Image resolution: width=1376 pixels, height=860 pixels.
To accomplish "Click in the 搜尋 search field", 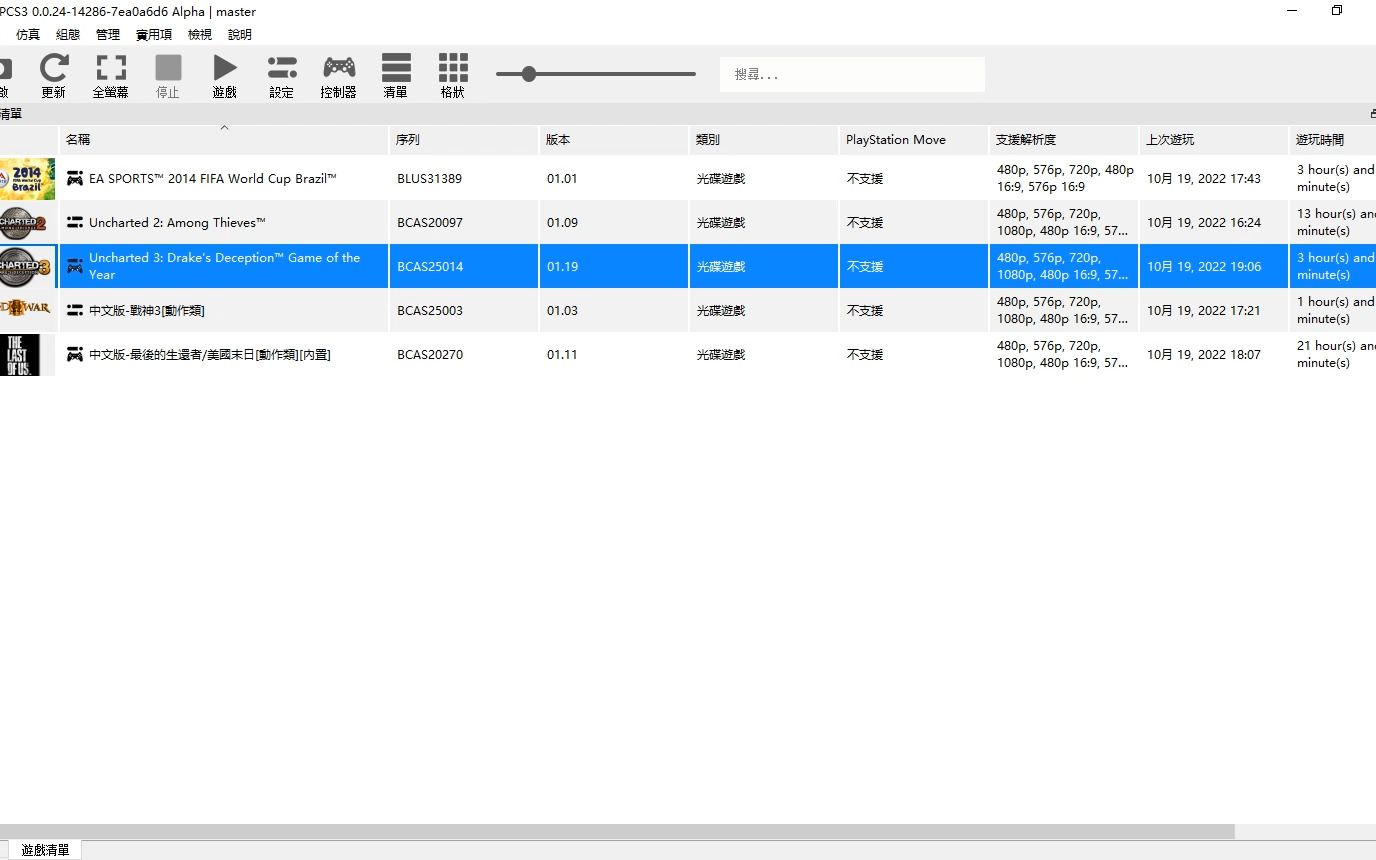I will (x=852, y=74).
